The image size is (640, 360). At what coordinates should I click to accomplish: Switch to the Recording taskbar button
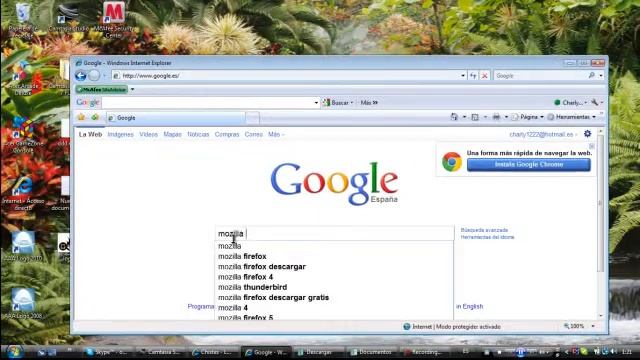coord(424,352)
